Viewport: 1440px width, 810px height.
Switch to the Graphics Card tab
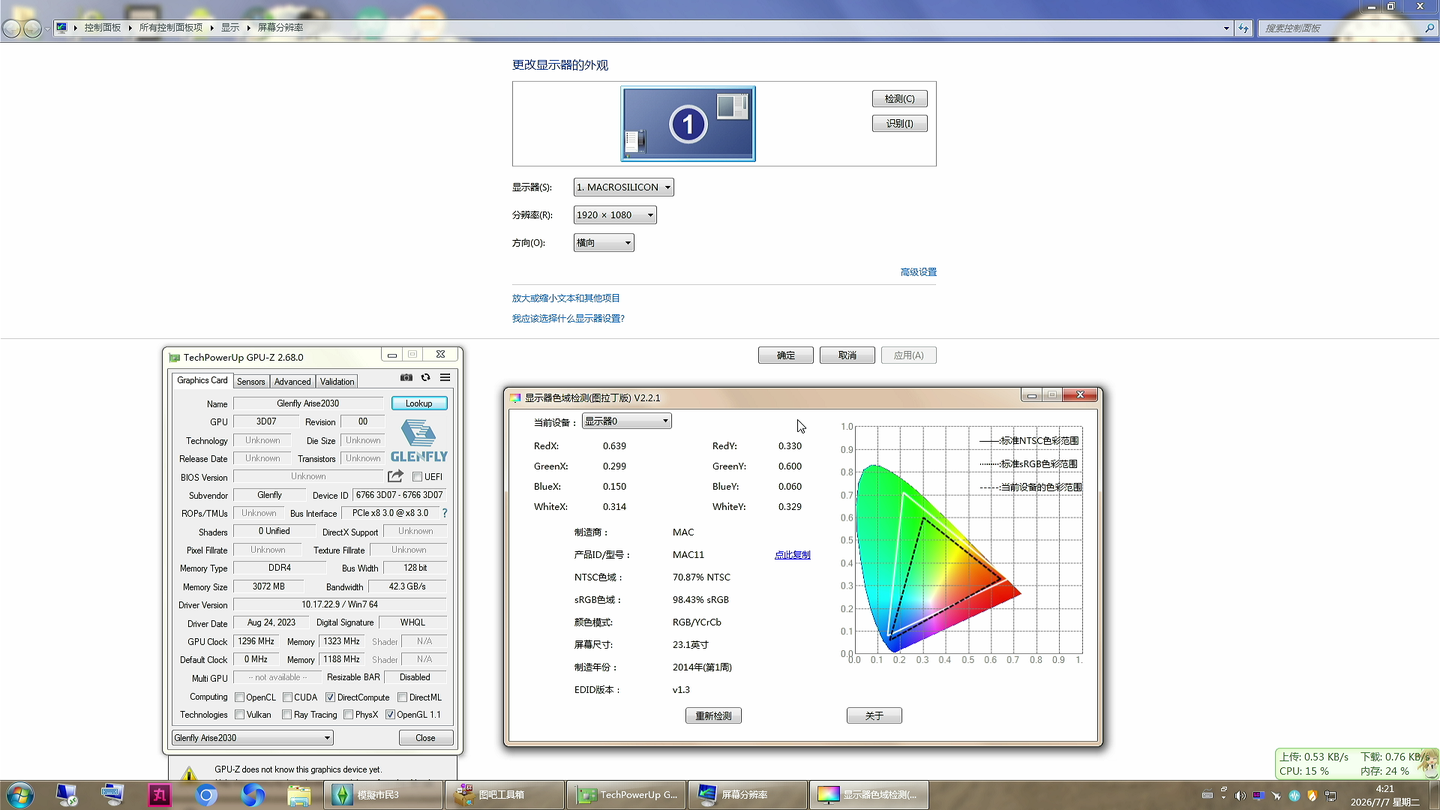[202, 380]
